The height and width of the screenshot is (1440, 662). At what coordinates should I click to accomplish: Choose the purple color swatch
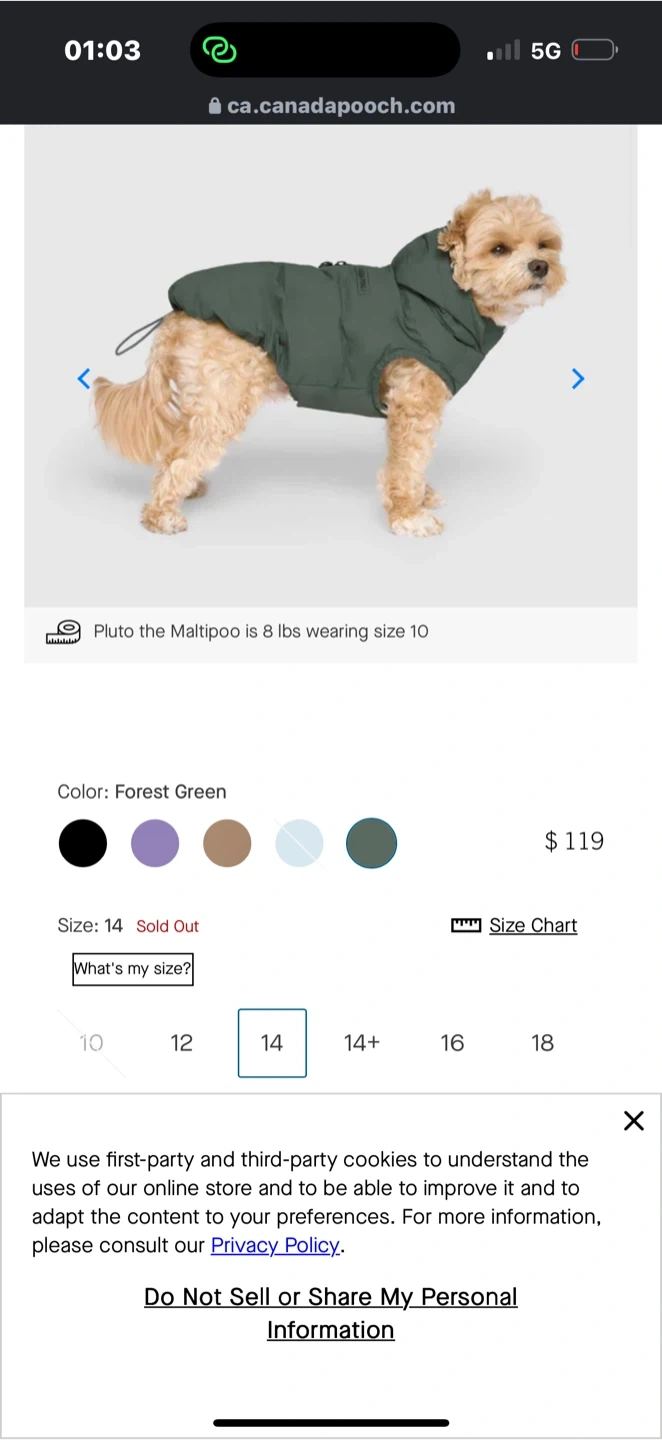[x=155, y=843]
